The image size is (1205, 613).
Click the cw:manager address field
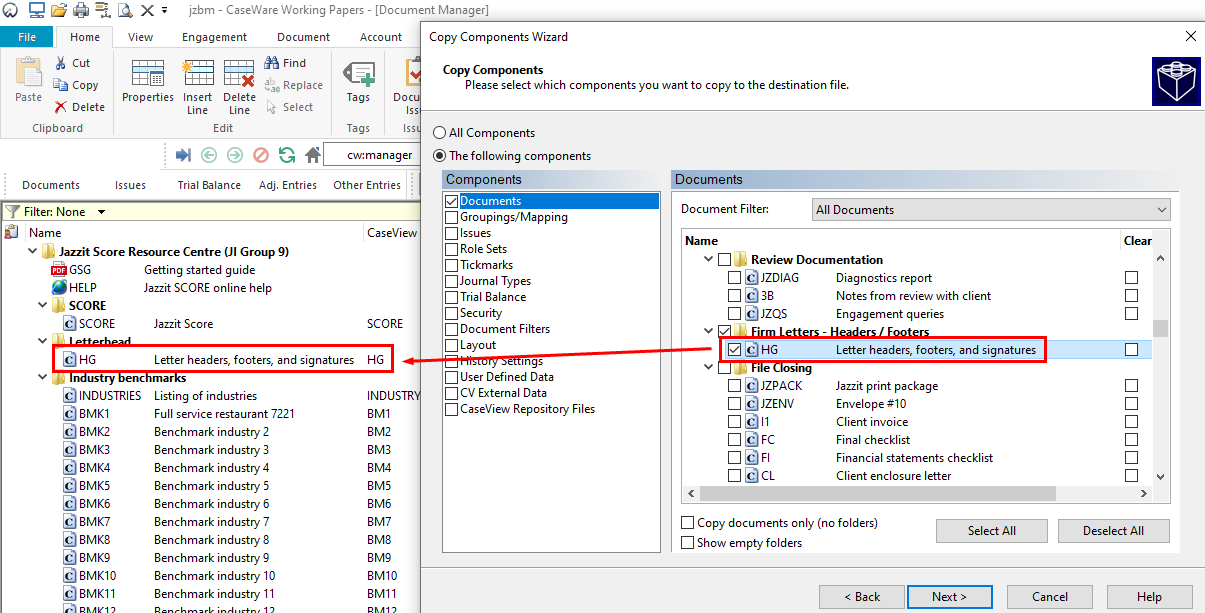[x=373, y=155]
